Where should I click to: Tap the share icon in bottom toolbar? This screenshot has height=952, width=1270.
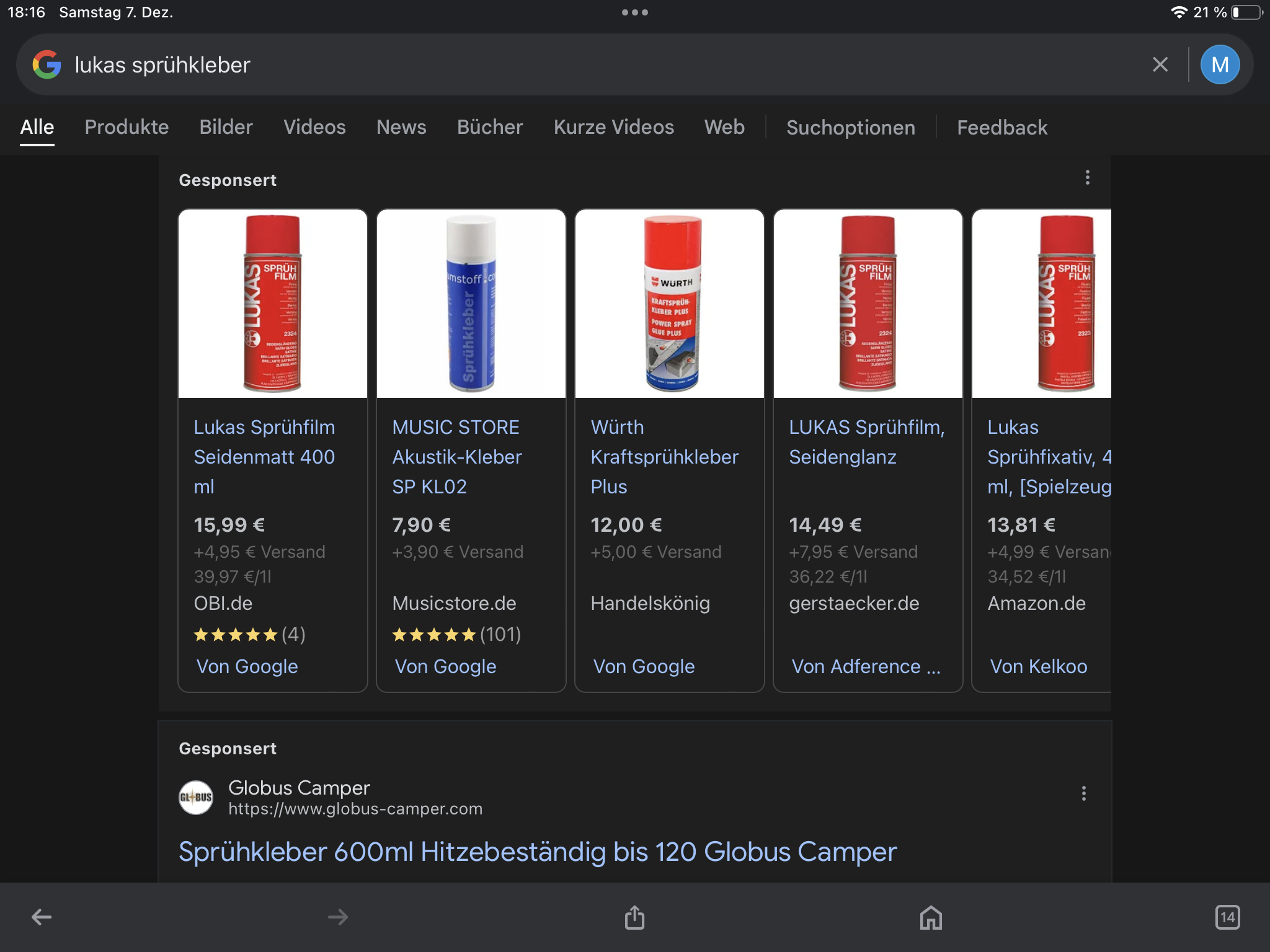coord(634,917)
